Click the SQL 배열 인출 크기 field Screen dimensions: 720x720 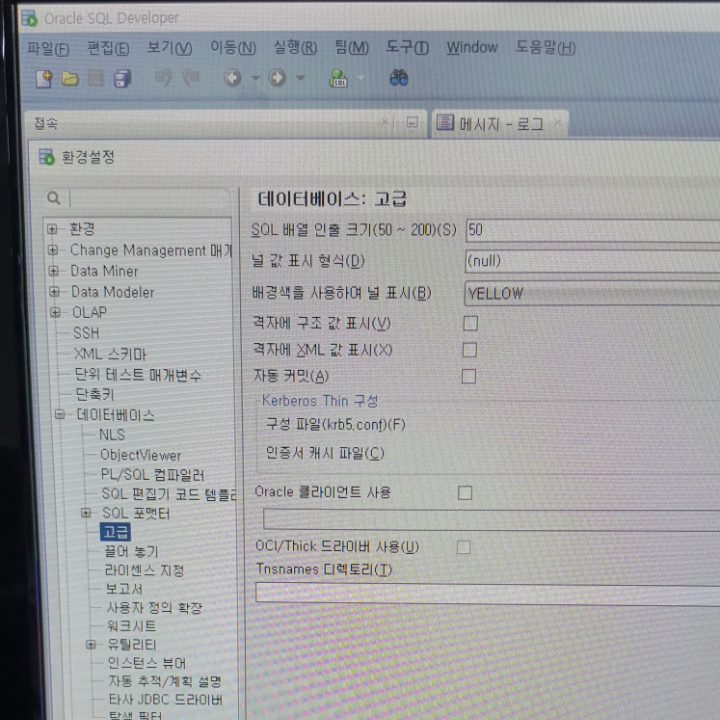593,230
